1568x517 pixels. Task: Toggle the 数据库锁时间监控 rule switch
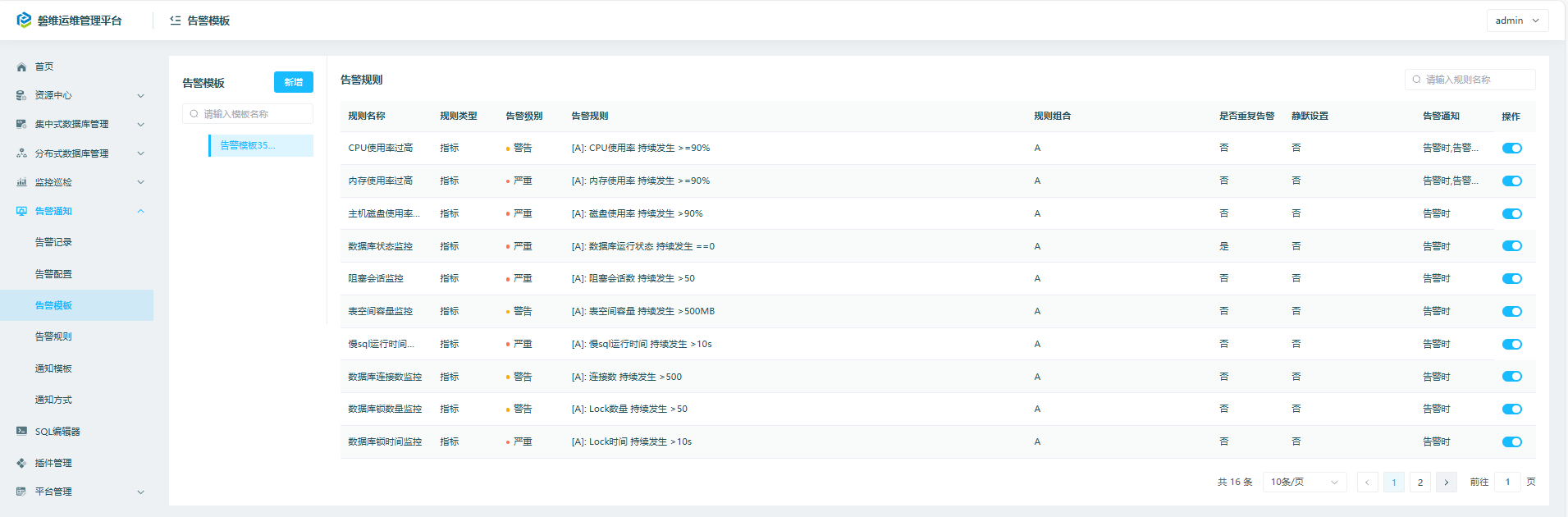tap(1512, 442)
